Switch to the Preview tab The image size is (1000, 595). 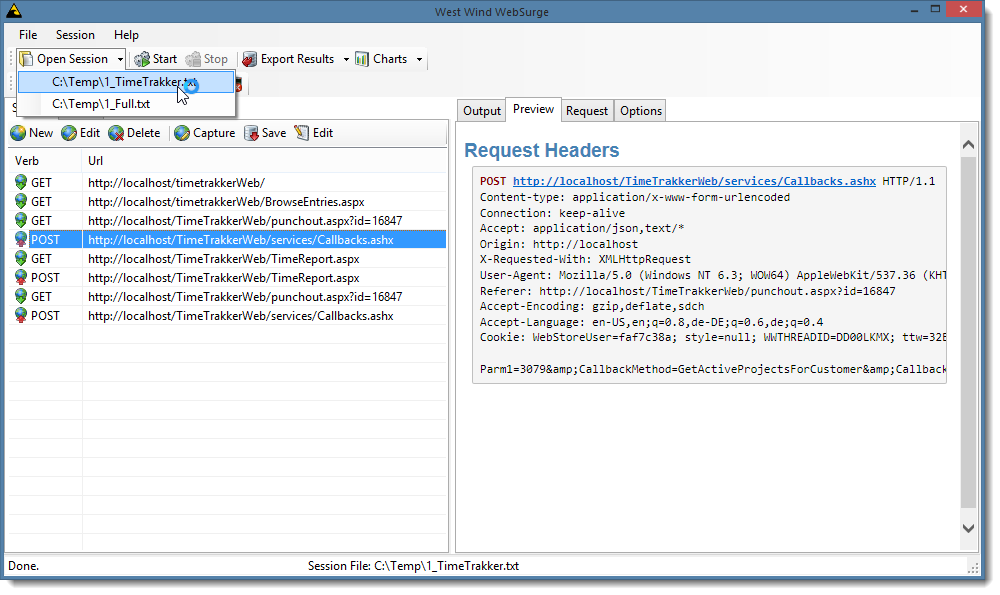533,109
